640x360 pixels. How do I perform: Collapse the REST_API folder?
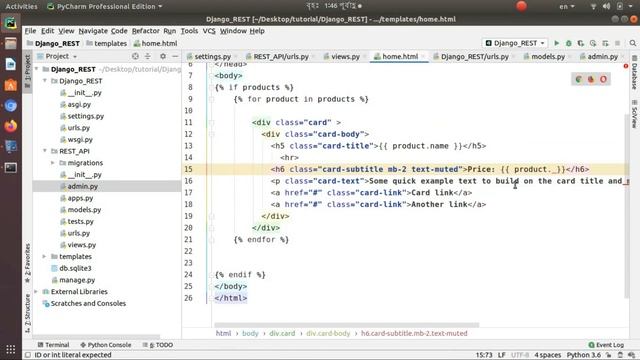pyautogui.click(x=45, y=151)
